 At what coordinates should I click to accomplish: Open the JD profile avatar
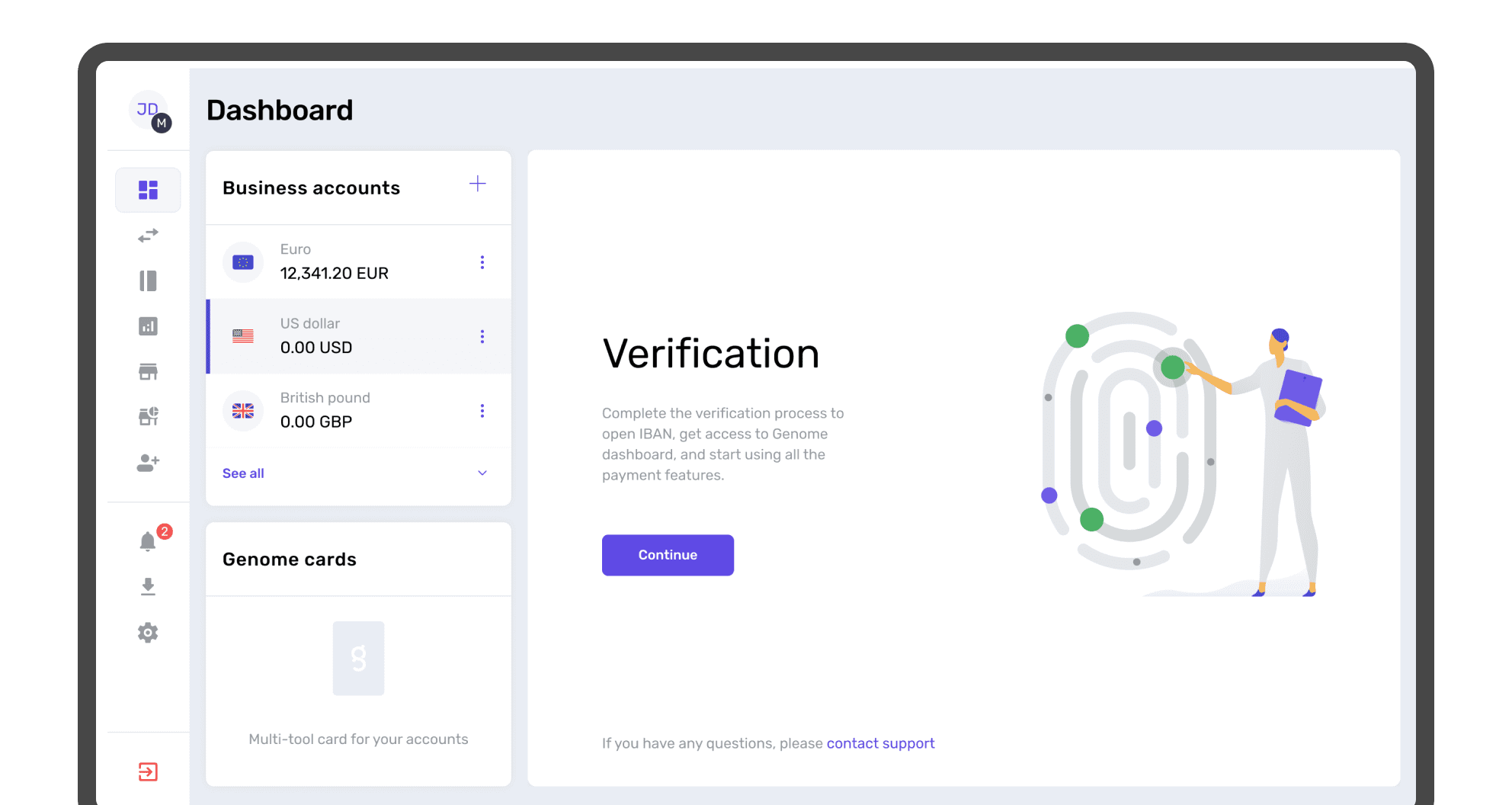(149, 111)
